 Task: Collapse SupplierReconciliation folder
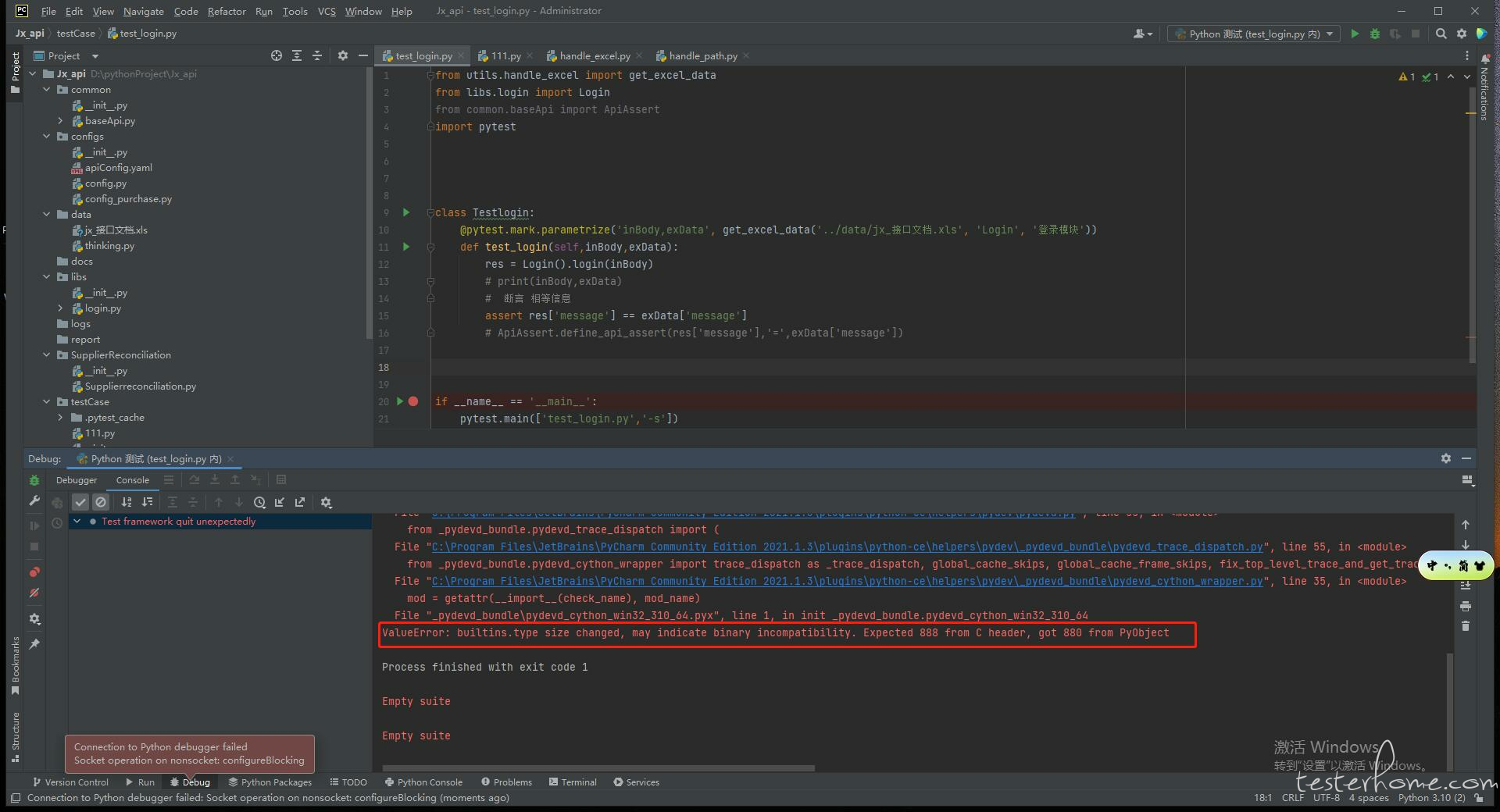pos(47,355)
